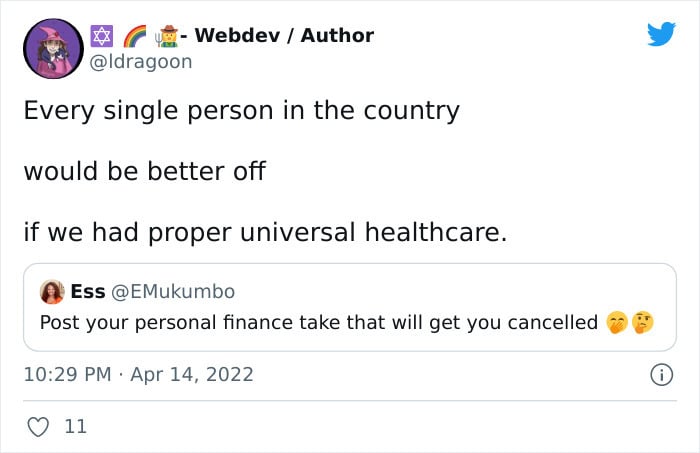Select 'Every single person in the country' text

pos(242,111)
